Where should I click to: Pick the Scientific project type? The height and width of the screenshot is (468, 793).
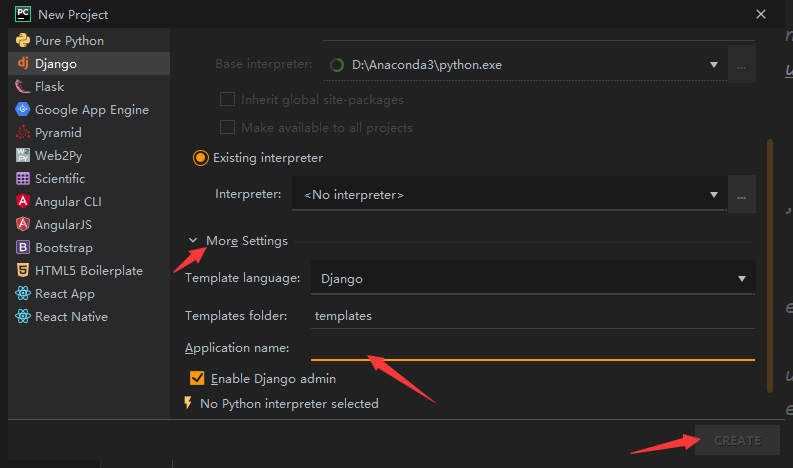click(x=89, y=179)
